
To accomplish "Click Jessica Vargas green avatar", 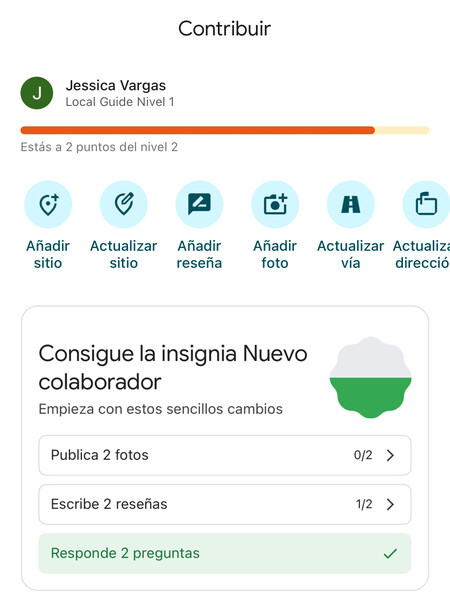I will tap(37, 93).
